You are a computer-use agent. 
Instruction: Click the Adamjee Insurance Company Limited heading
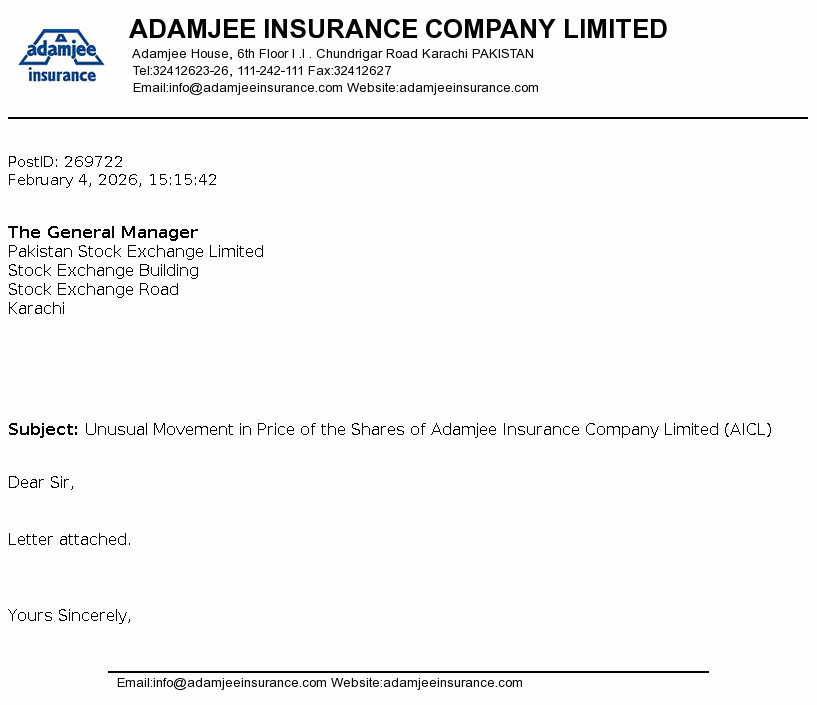(398, 29)
